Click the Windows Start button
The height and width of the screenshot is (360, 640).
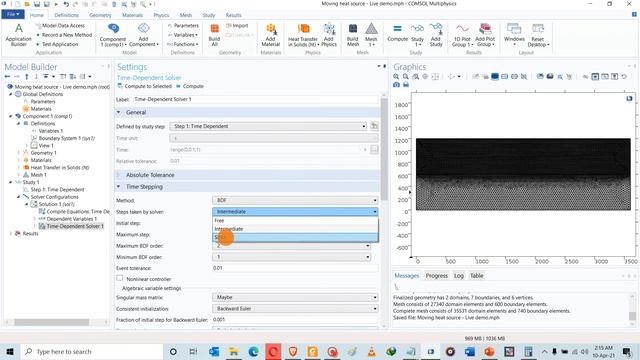point(10,351)
